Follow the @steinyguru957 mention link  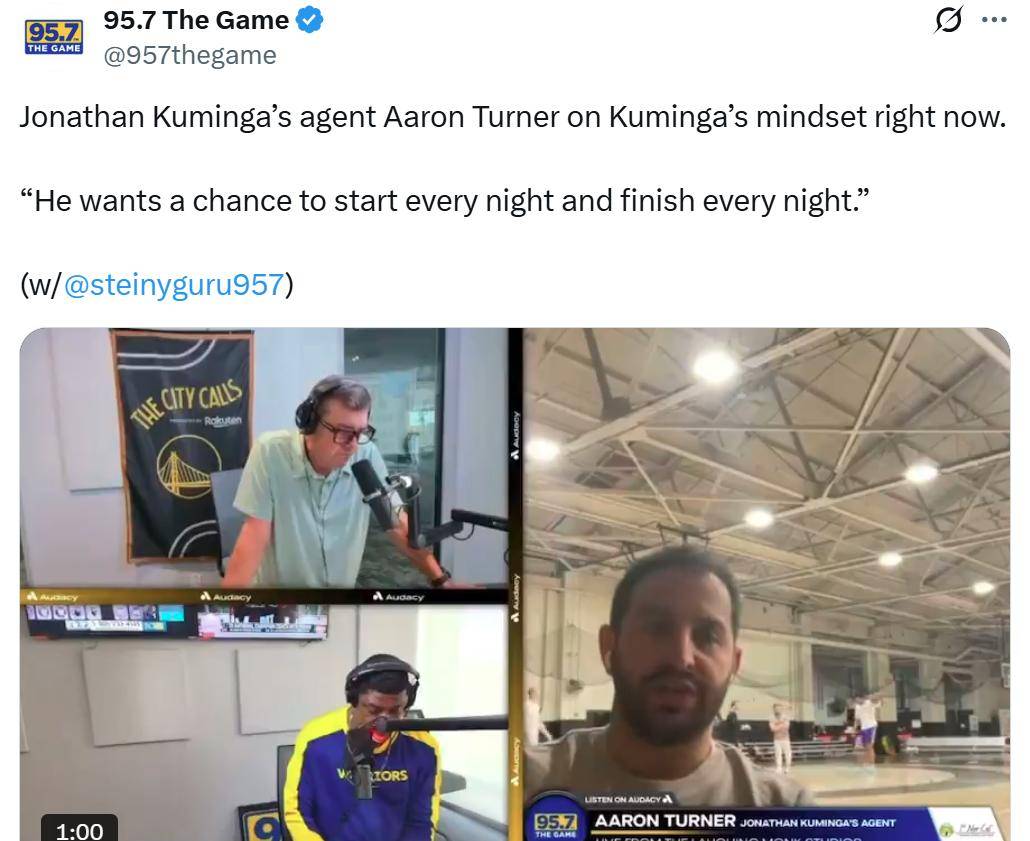point(174,284)
